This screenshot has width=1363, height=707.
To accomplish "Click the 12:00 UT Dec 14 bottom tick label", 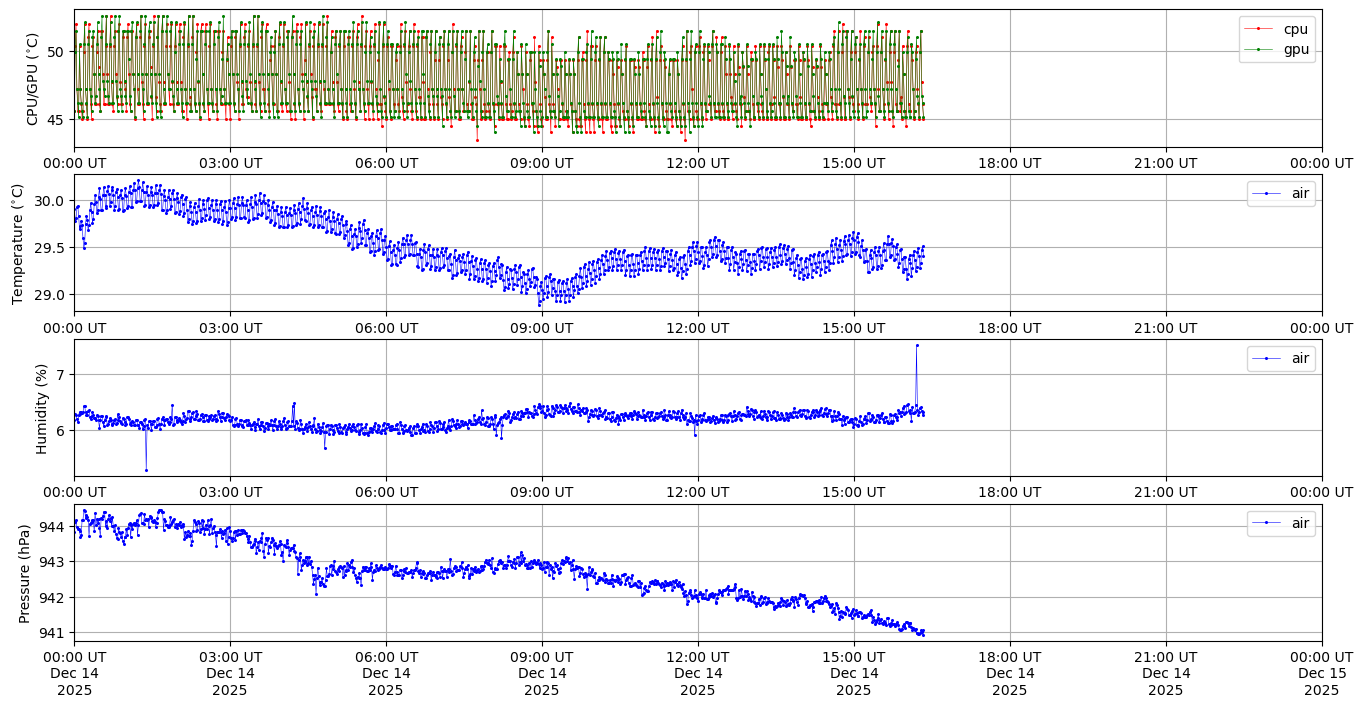I will point(696,673).
